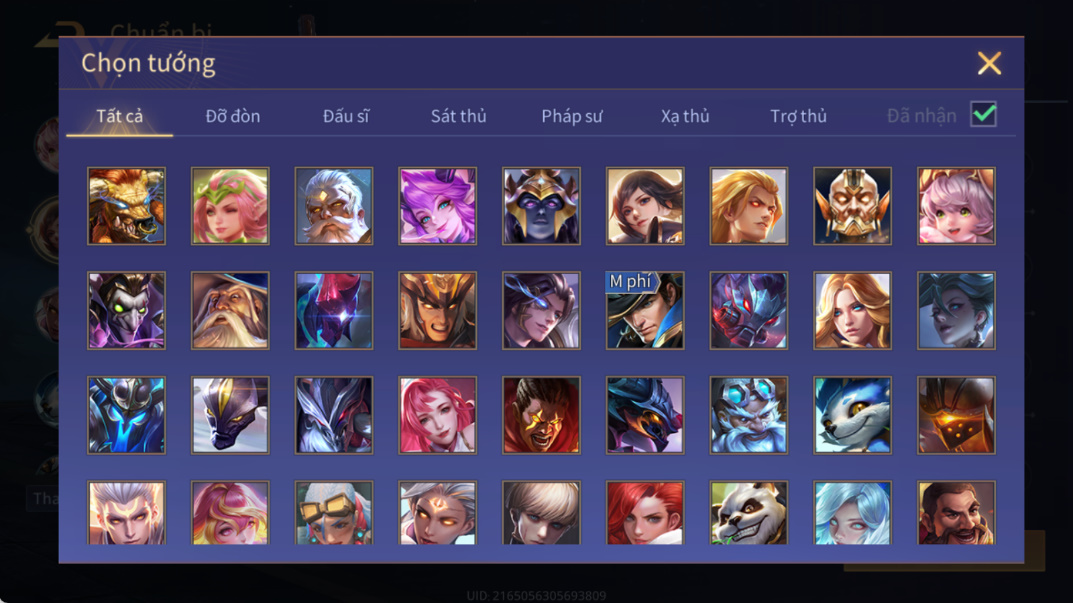Select the blue fox hero portrait

tap(853, 415)
